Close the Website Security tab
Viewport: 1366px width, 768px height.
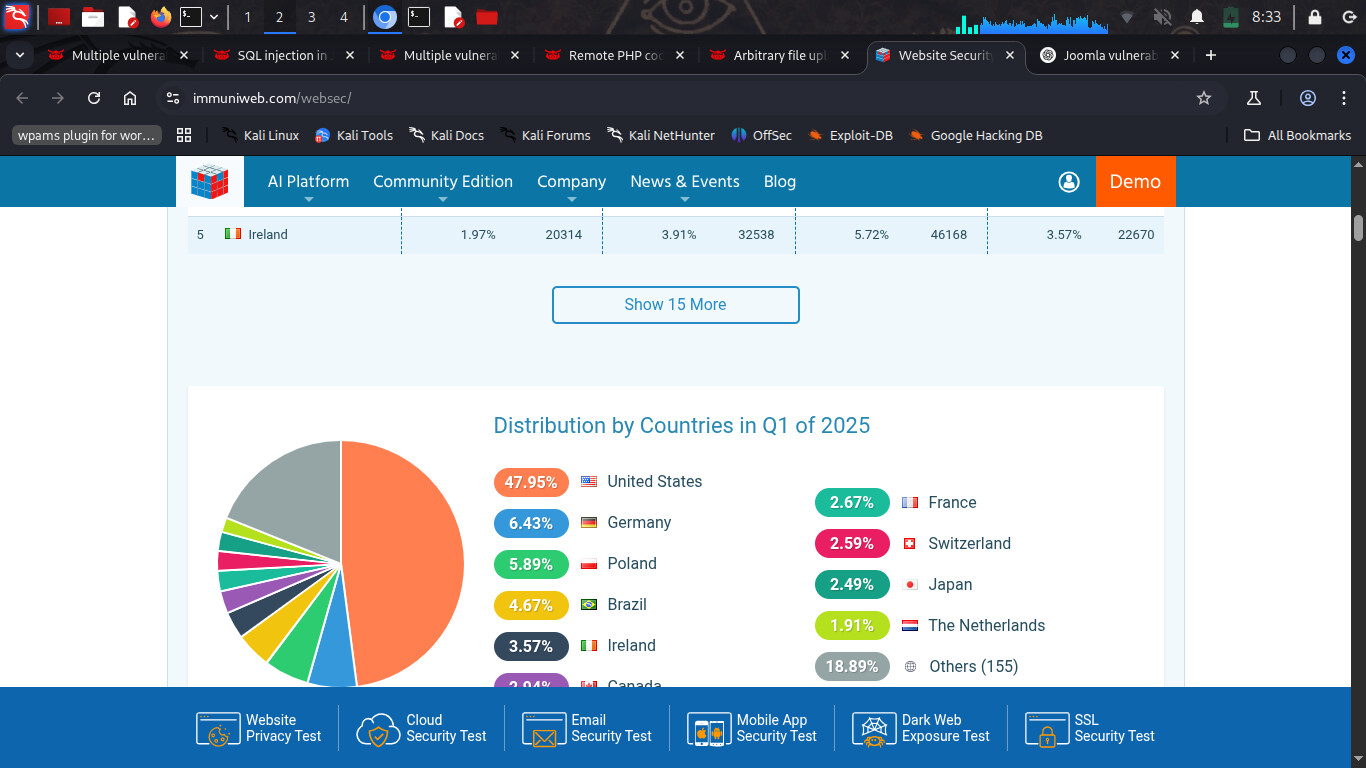click(1009, 55)
